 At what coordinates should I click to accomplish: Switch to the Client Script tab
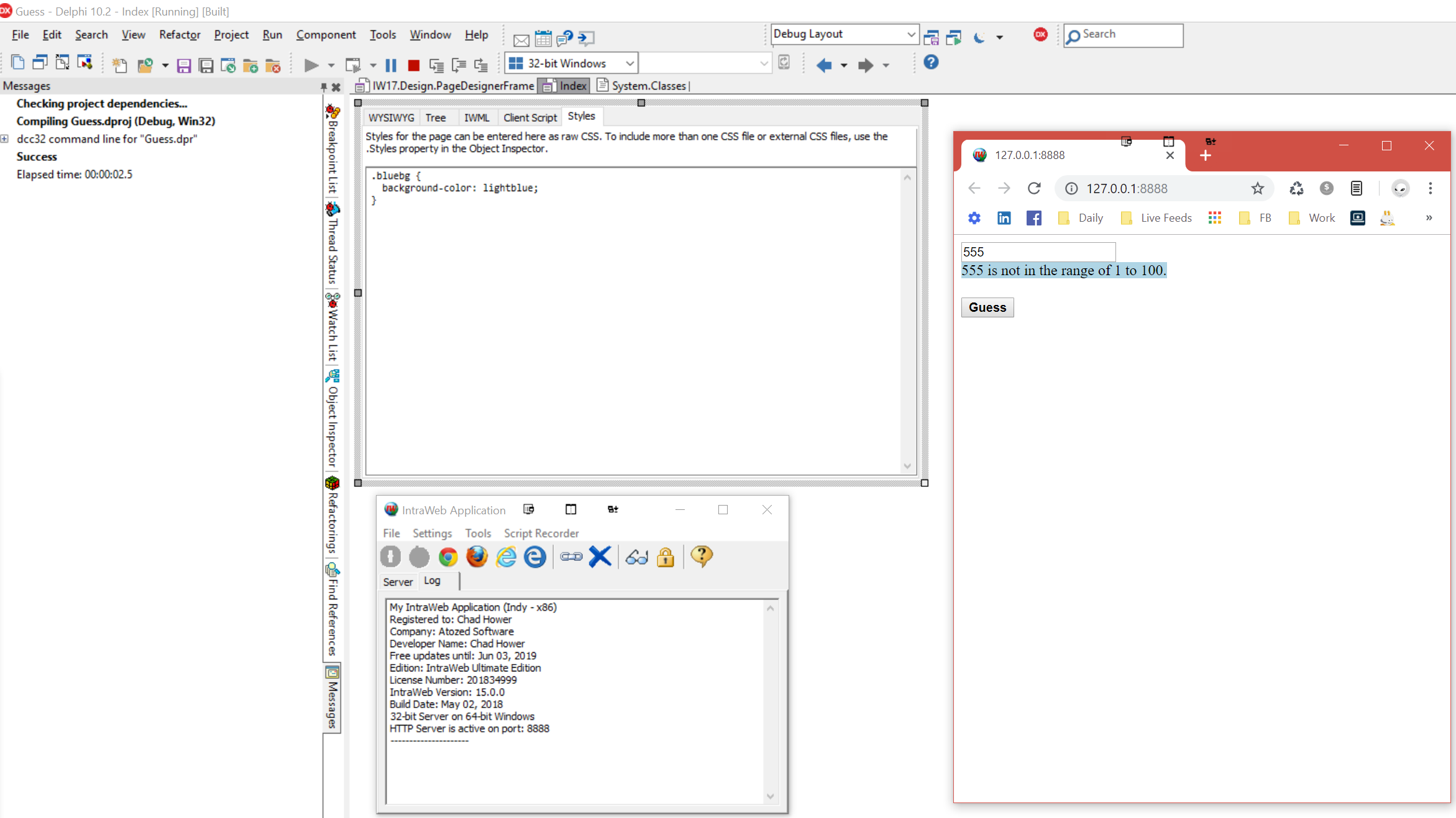(x=529, y=117)
